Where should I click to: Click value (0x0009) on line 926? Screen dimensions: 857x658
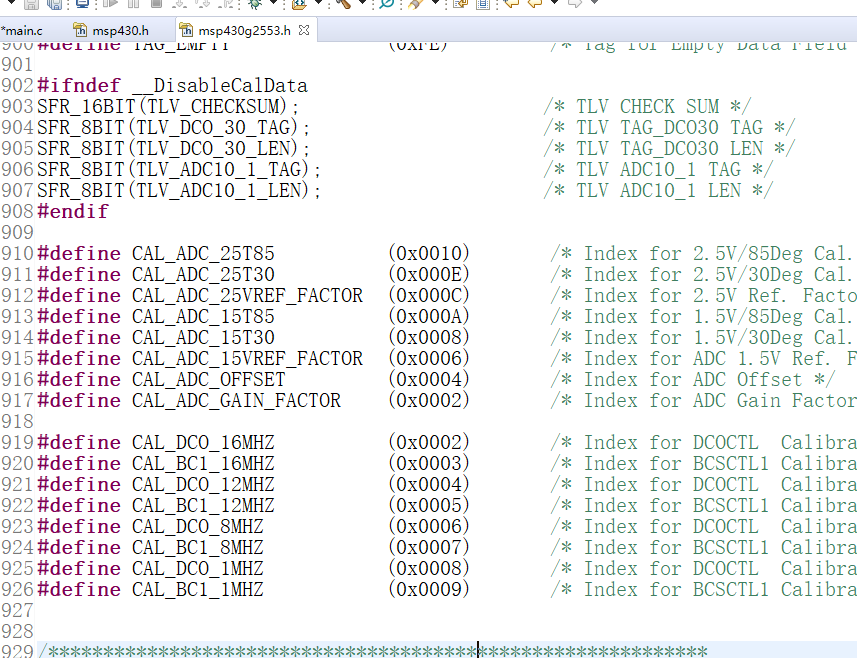(x=429, y=589)
